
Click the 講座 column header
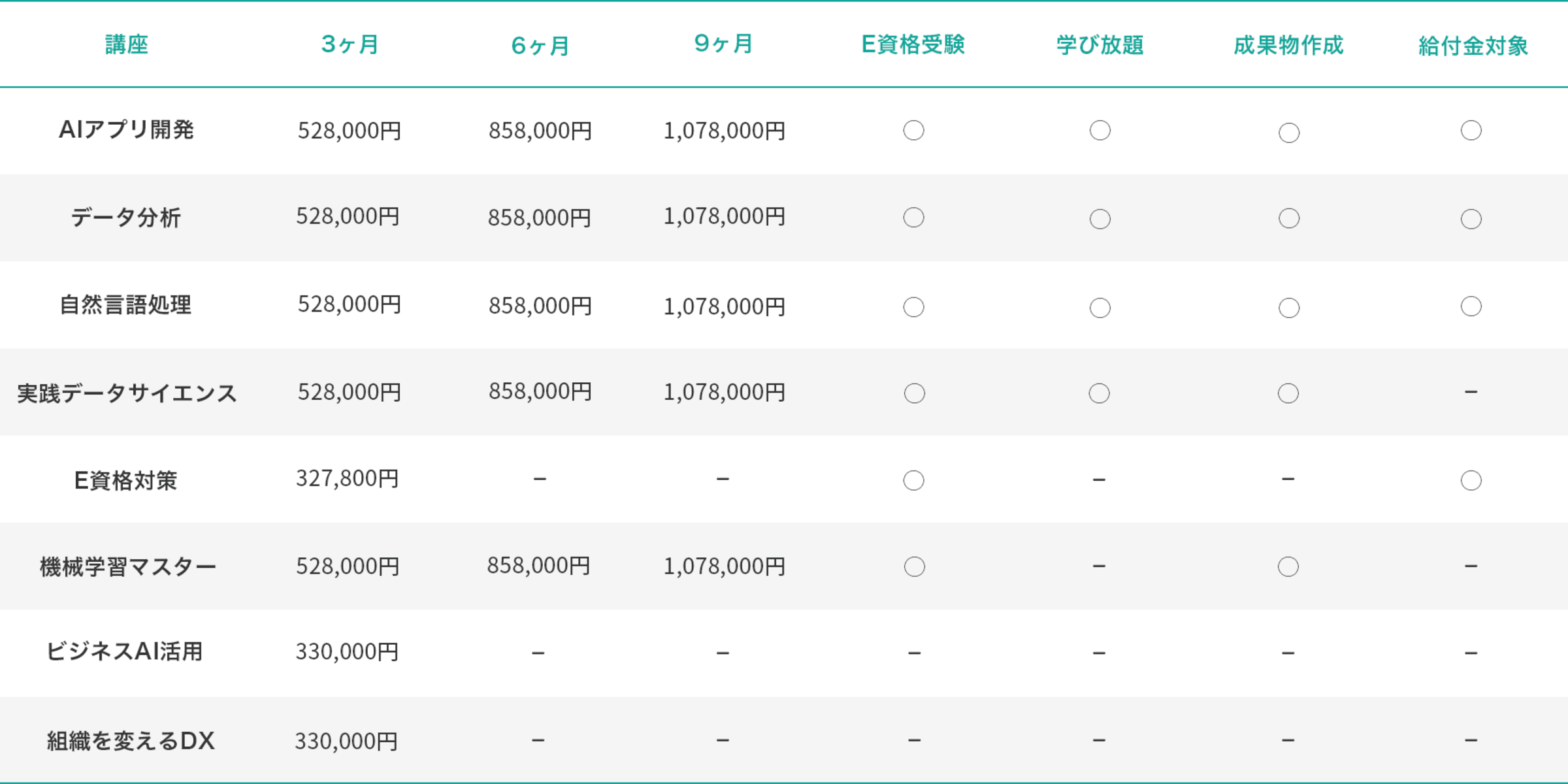pyautogui.click(x=127, y=44)
